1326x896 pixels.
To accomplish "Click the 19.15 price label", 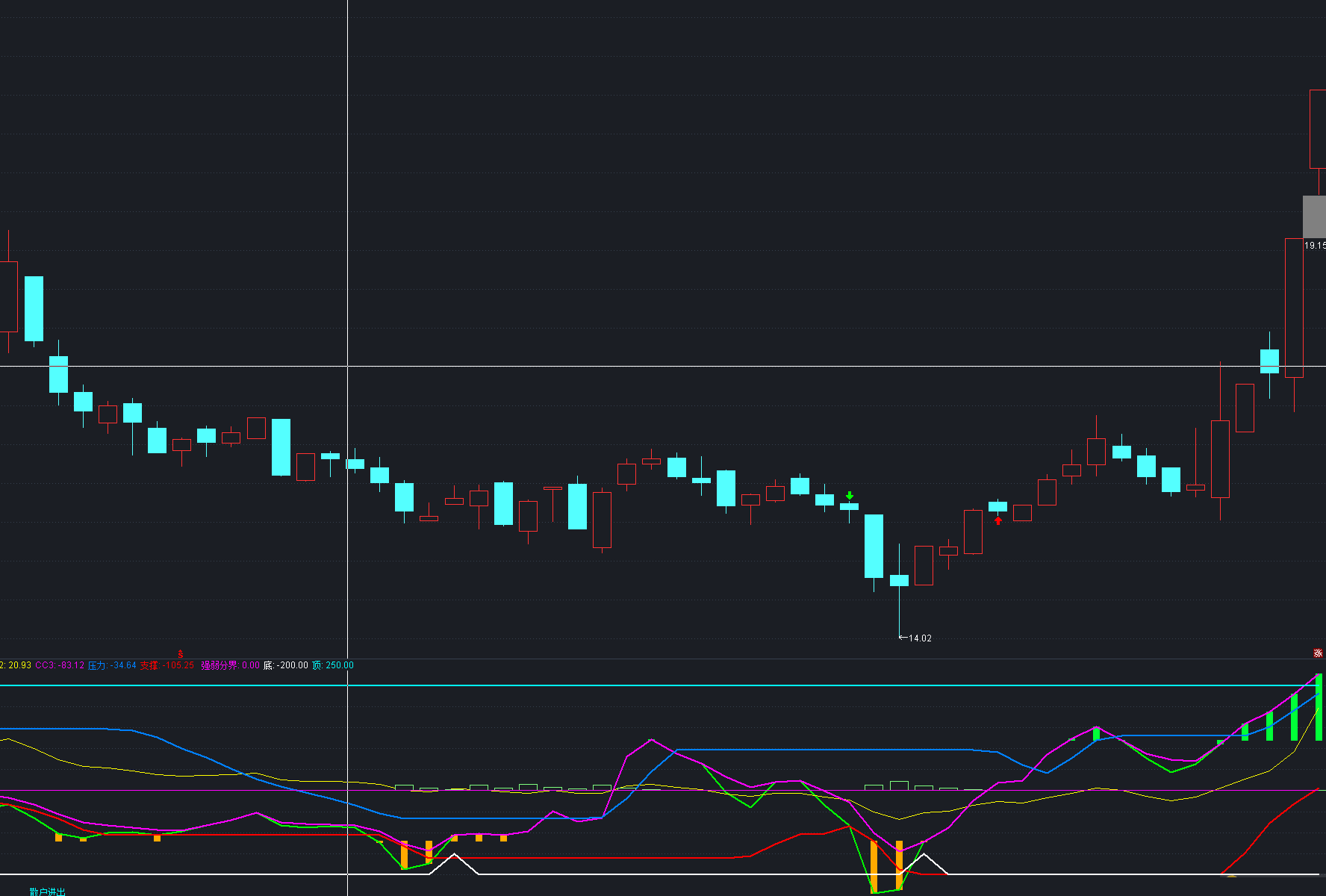I will coord(1315,246).
